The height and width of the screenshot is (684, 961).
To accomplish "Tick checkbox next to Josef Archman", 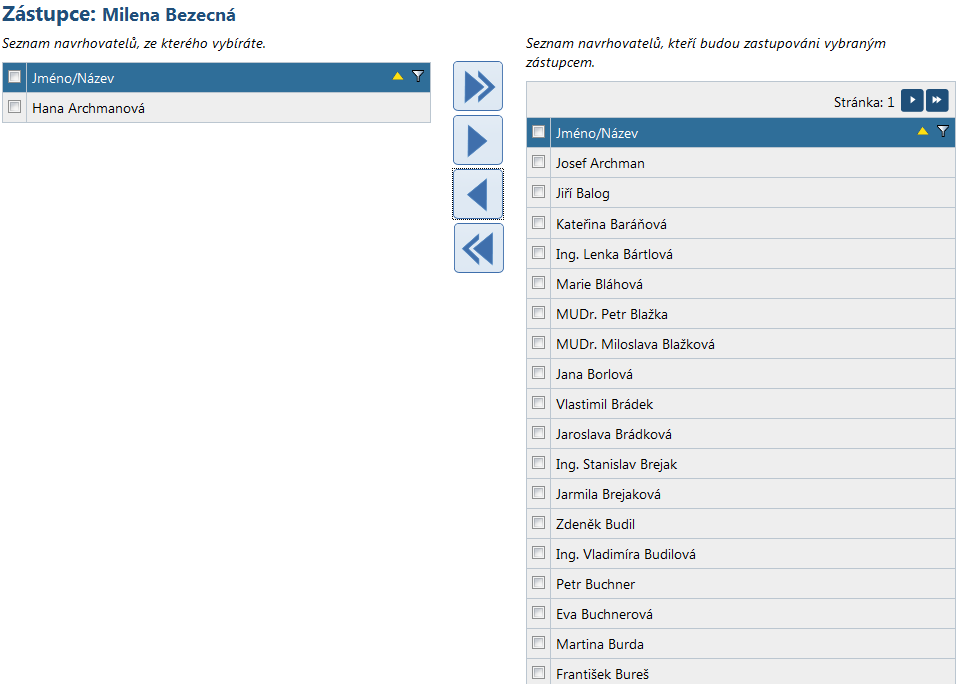I will pyautogui.click(x=539, y=162).
